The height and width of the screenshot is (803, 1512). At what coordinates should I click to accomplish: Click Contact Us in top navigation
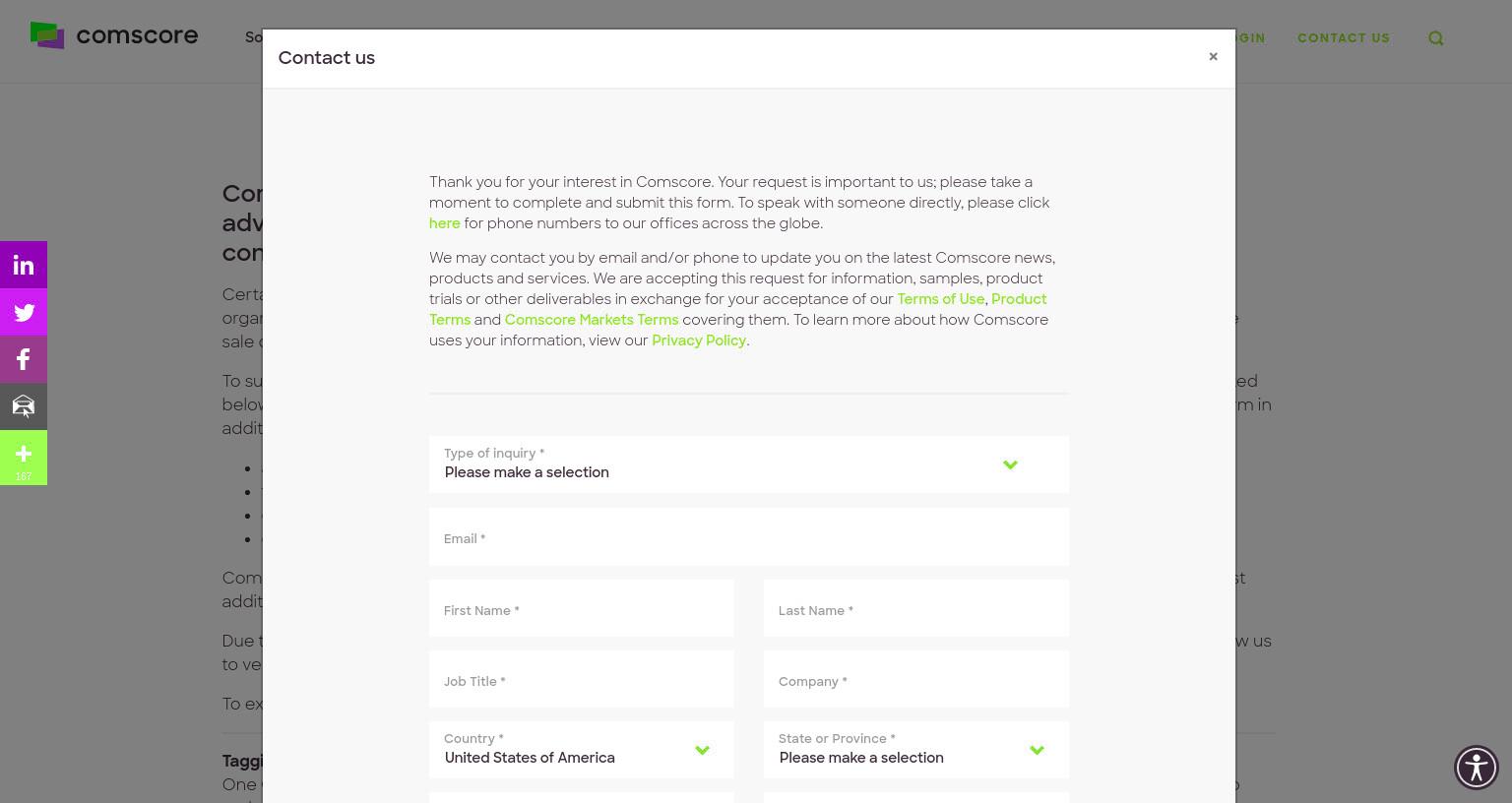1344,38
